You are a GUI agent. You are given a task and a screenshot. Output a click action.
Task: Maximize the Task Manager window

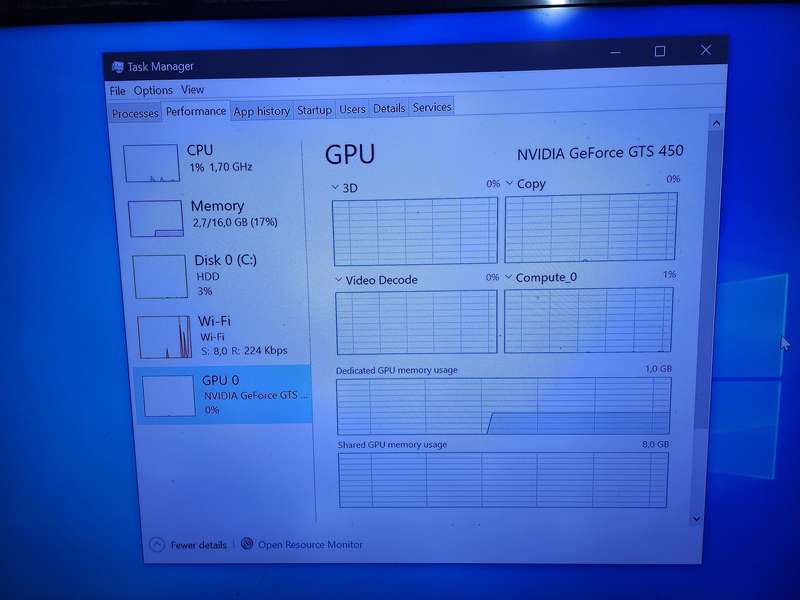pyautogui.click(x=660, y=51)
